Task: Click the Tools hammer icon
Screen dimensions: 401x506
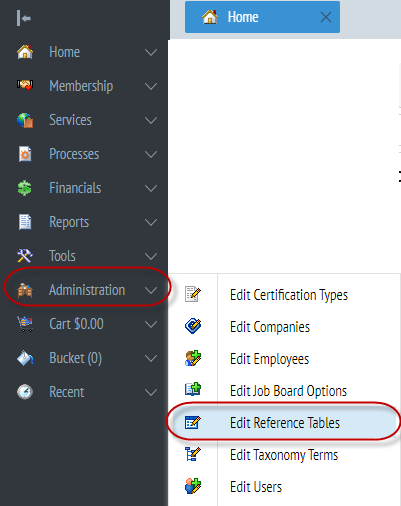Action: click(25, 256)
